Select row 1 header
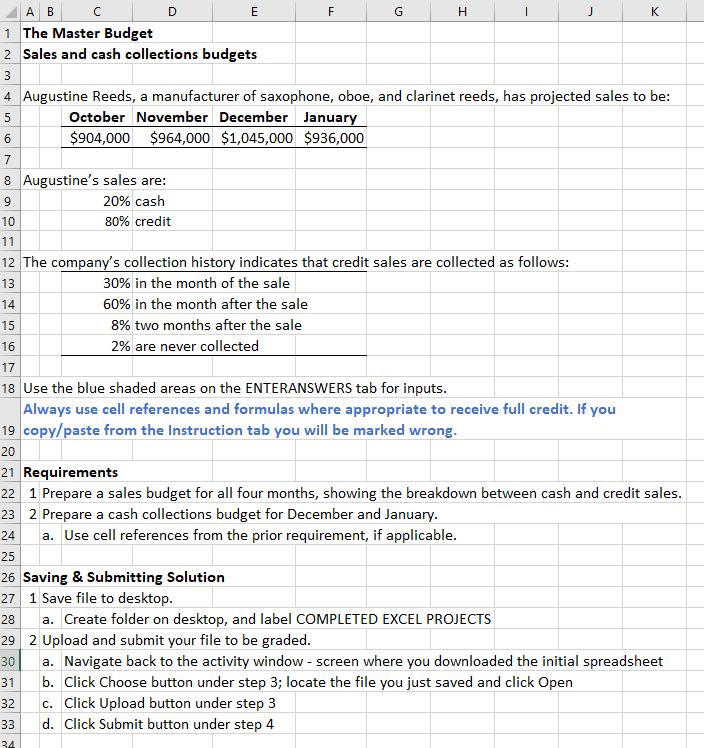The height and width of the screenshot is (748, 704). click(10, 33)
